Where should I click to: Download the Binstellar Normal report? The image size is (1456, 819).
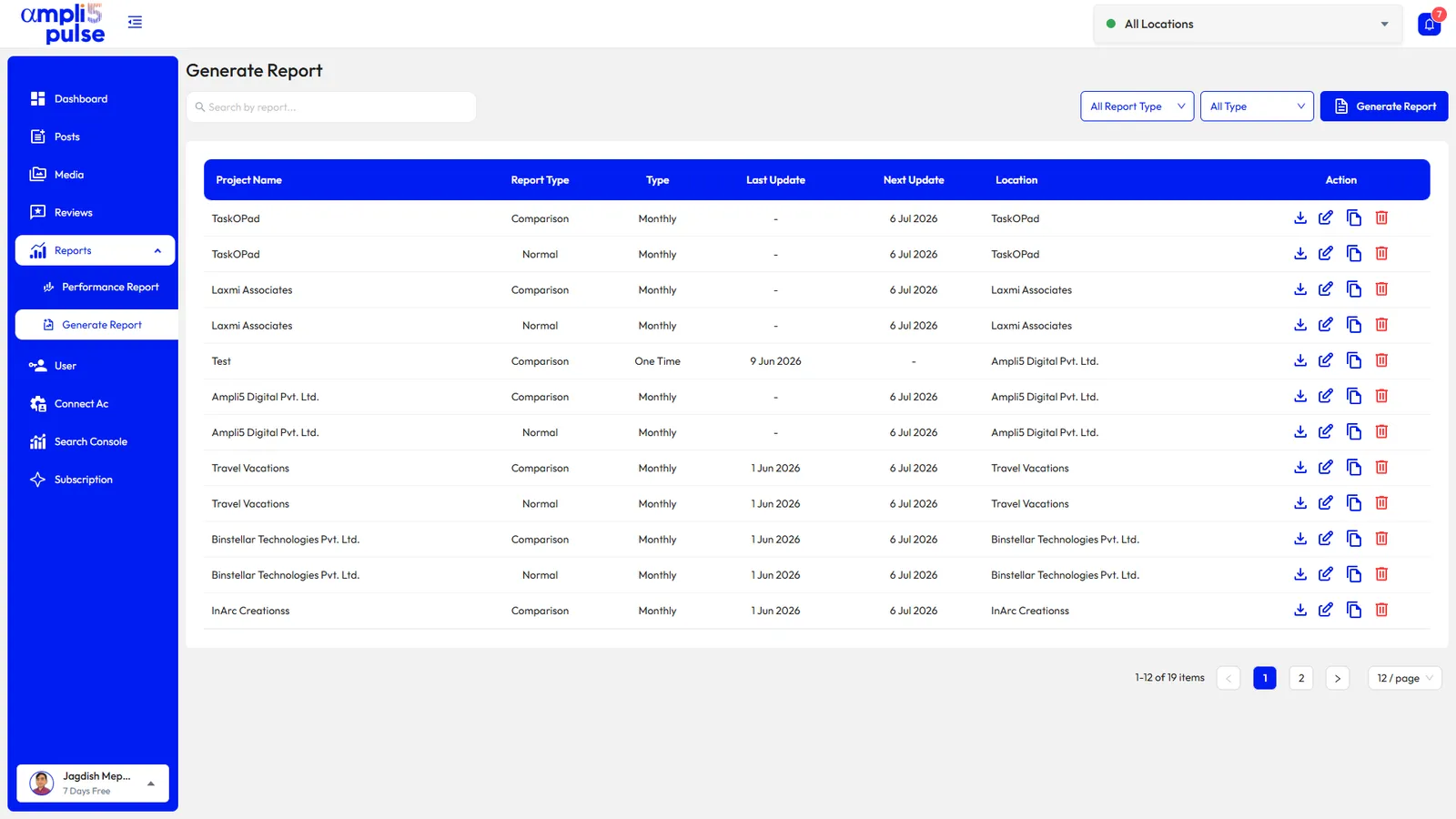coord(1300,575)
